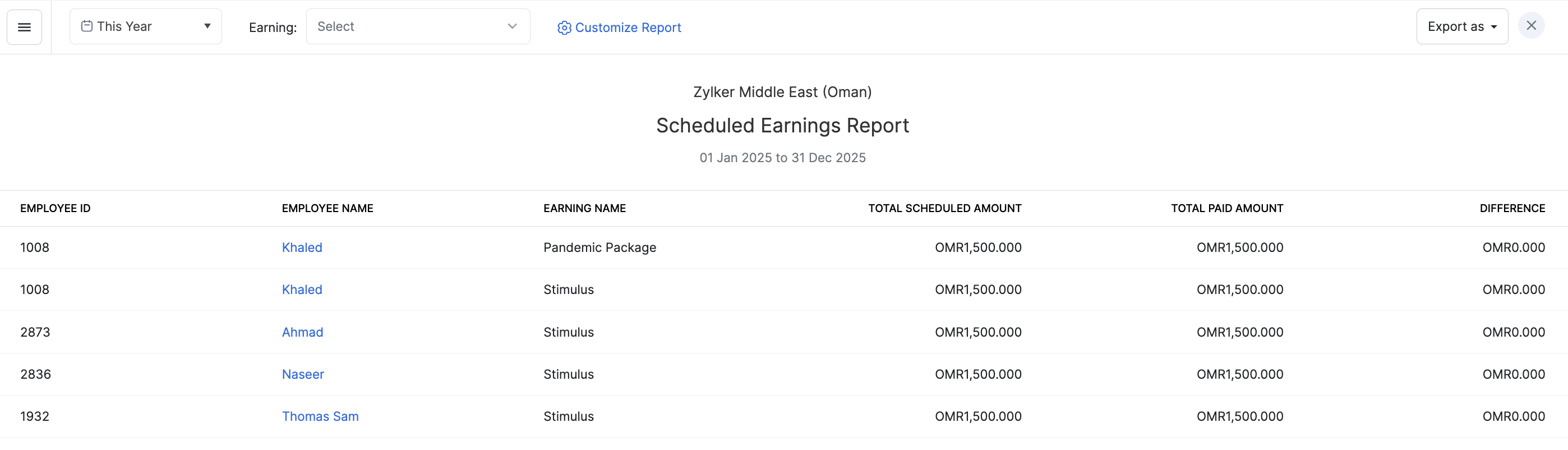
Task: Open the hamburger menu icon
Action: [24, 27]
